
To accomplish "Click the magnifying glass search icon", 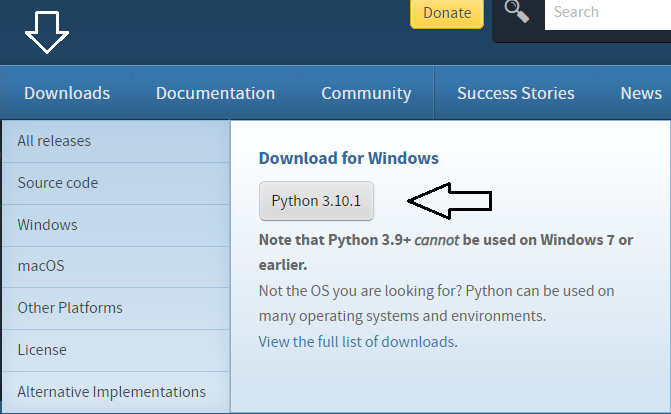I will (517, 13).
